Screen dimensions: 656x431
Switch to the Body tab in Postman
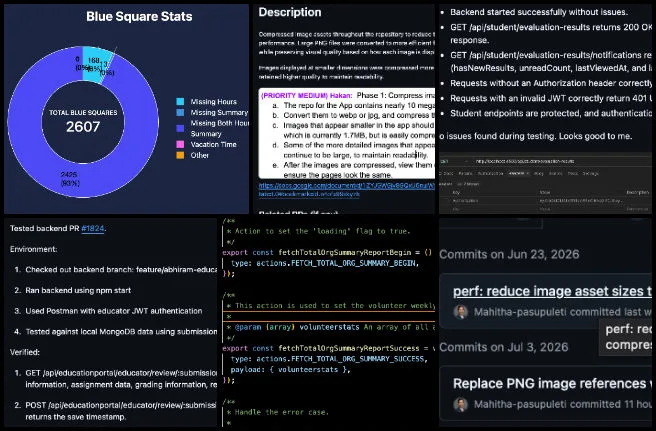tap(539, 173)
